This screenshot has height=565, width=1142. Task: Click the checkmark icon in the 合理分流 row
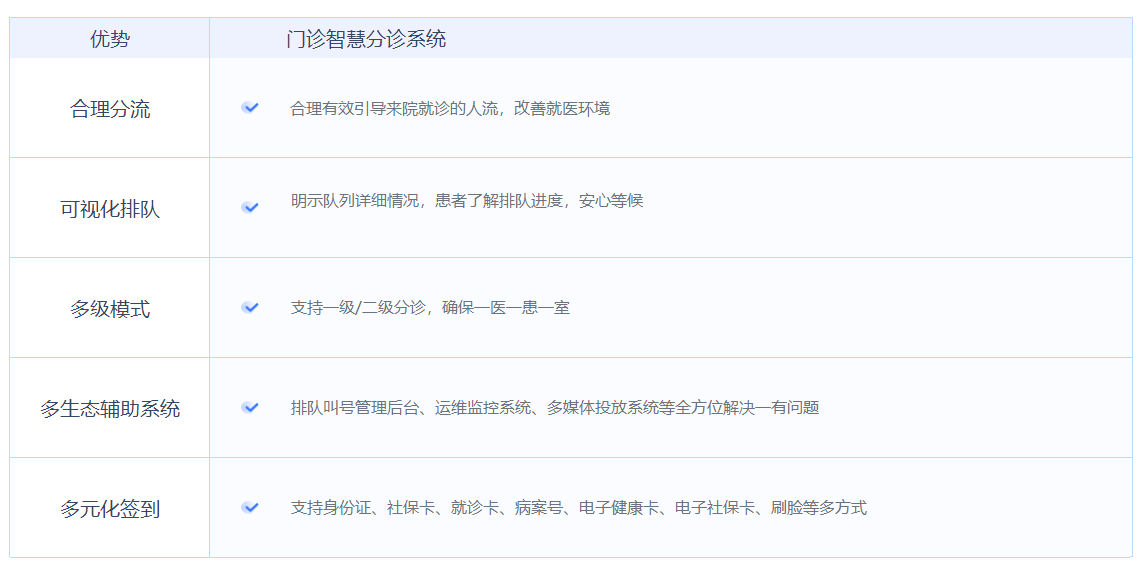tap(250, 108)
